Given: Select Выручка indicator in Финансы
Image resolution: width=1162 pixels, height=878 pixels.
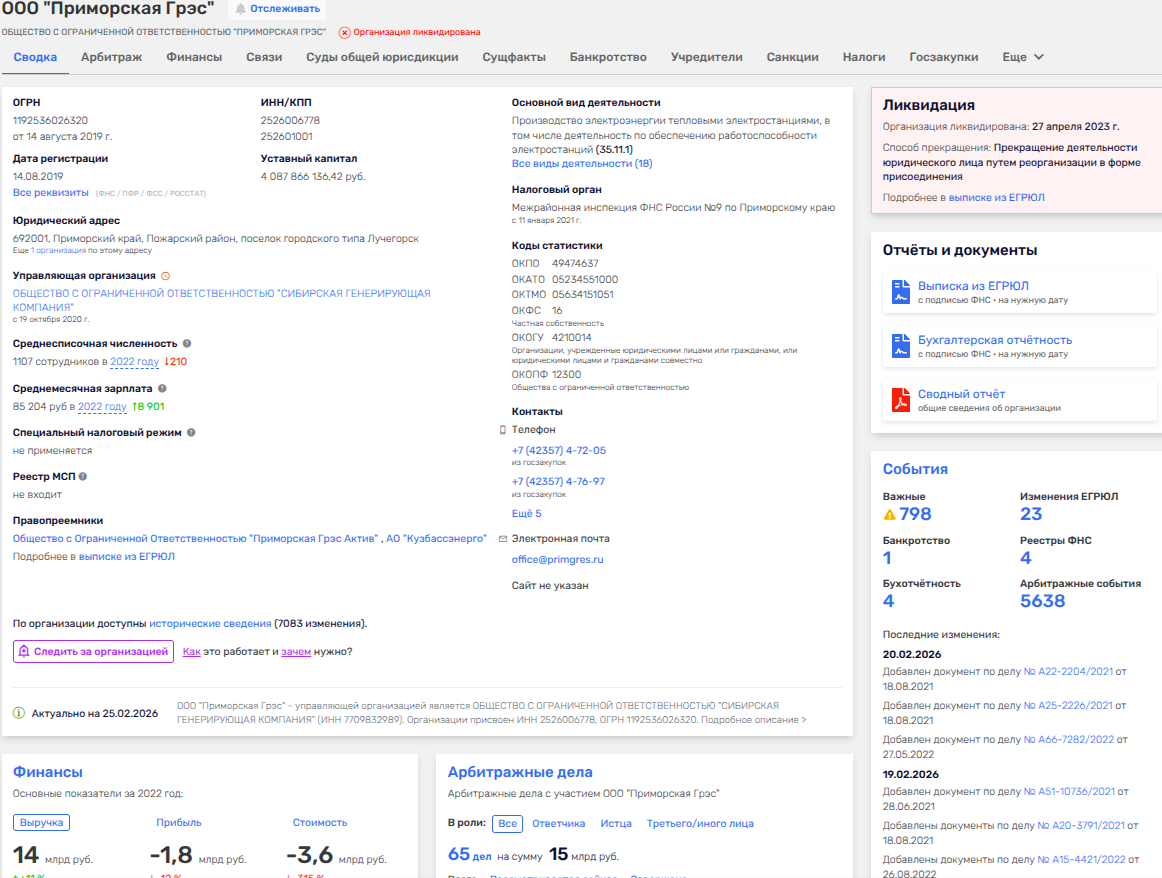Looking at the screenshot, I should [41, 823].
